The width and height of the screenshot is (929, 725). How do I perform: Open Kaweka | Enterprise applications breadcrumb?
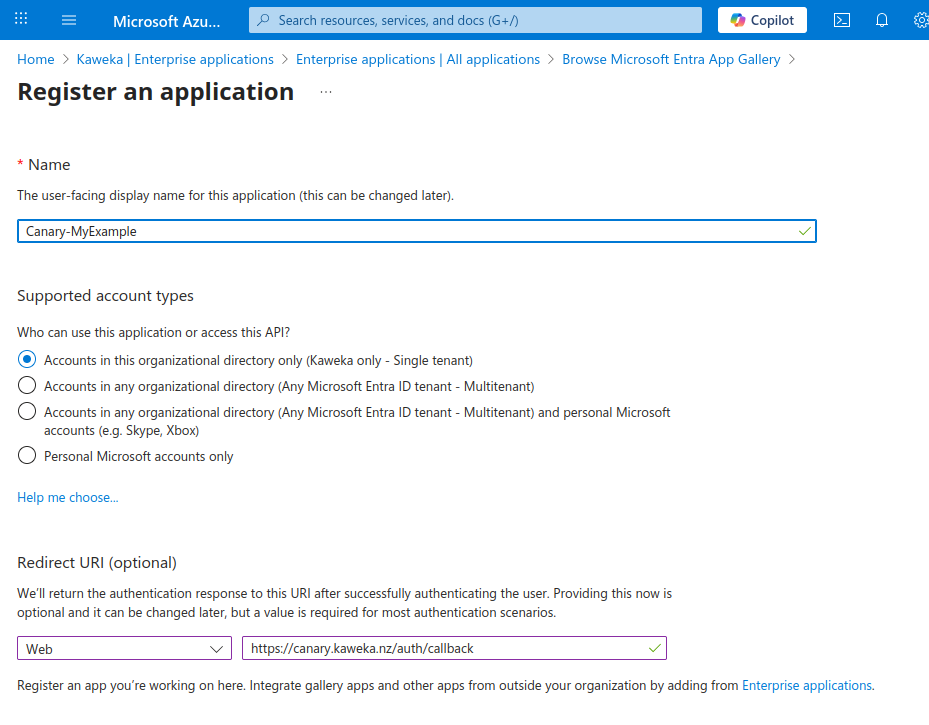(174, 59)
